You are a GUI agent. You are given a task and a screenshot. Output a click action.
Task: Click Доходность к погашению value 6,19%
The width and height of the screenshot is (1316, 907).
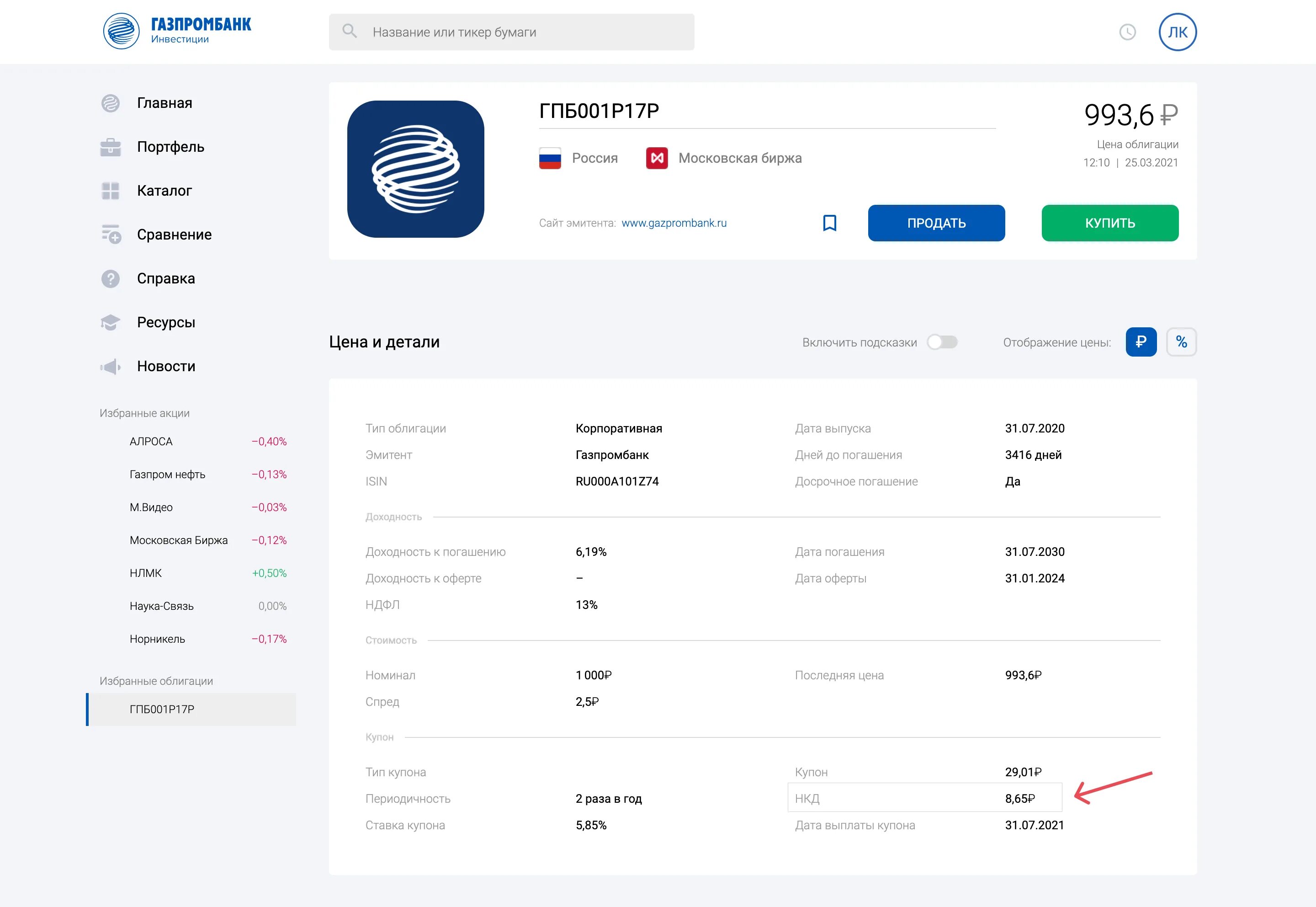tap(591, 552)
